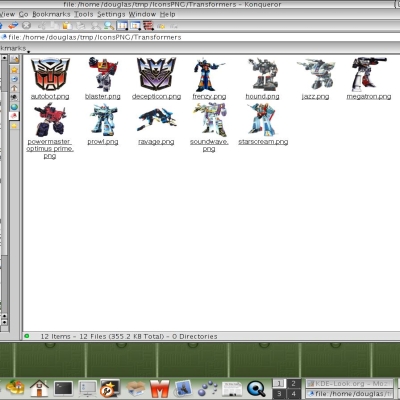Image resolution: width=400 pixels, height=400 pixels.
Task: Click the Stop loading toolbar icon
Action: [x=26, y=25]
